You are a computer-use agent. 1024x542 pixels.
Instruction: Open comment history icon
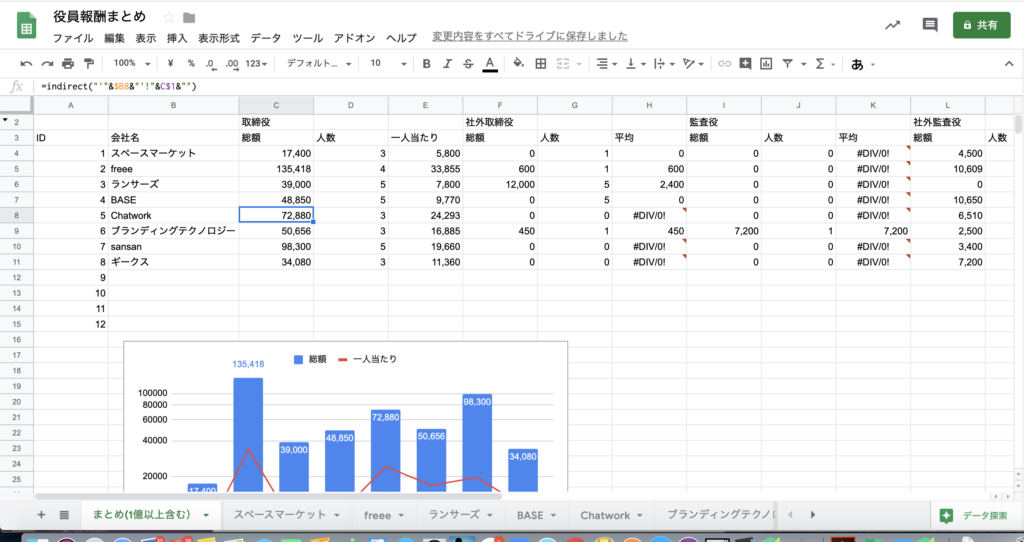tap(930, 25)
